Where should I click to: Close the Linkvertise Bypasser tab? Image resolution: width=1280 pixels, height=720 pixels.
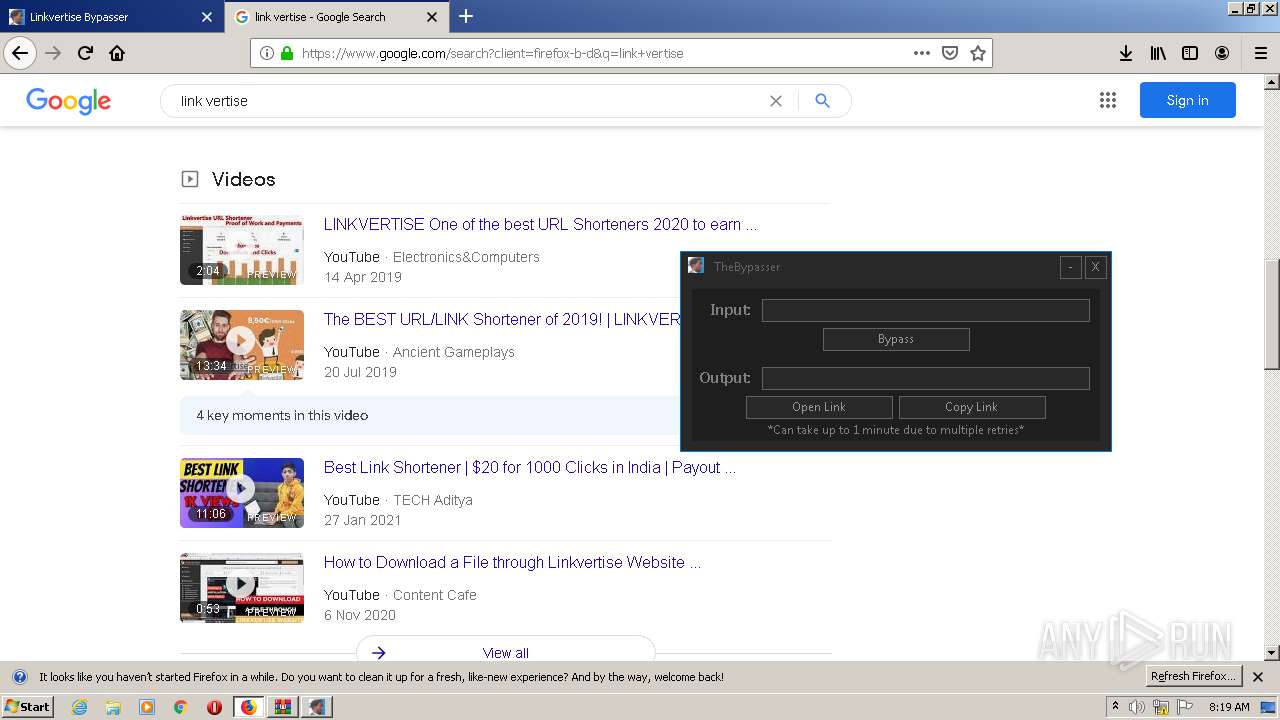tap(206, 17)
